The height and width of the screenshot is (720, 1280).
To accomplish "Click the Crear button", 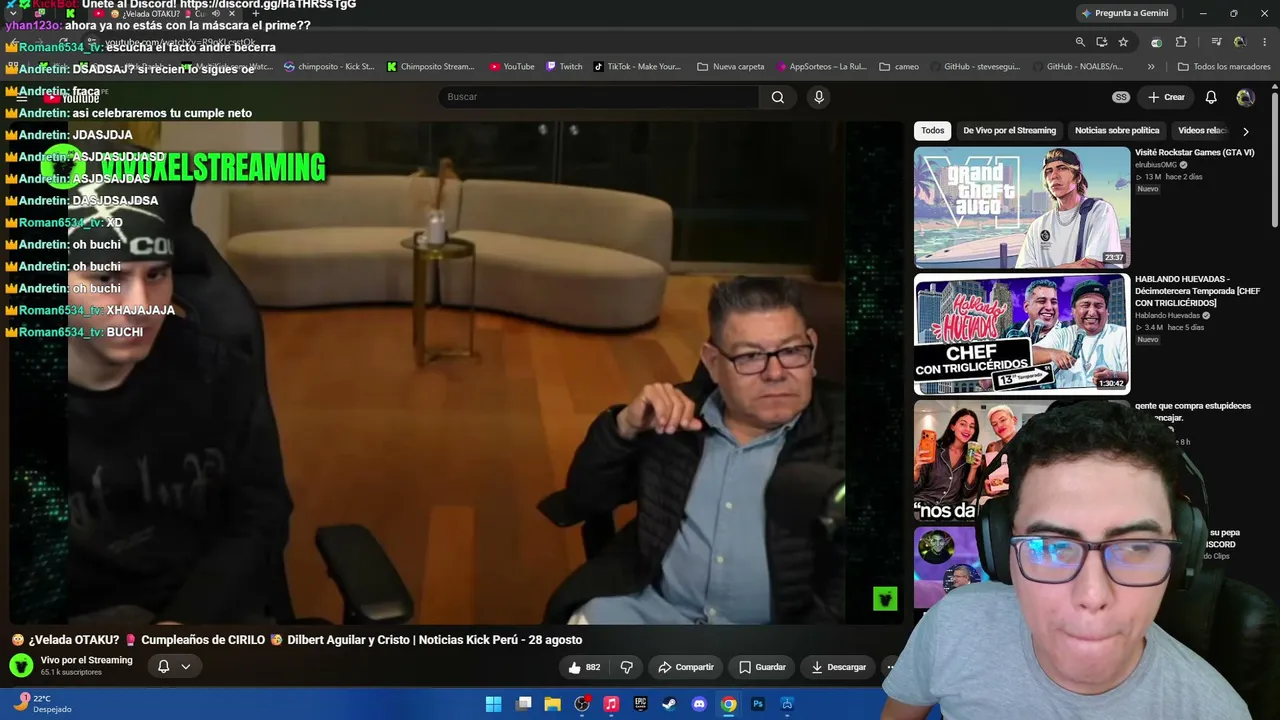I will [1166, 97].
